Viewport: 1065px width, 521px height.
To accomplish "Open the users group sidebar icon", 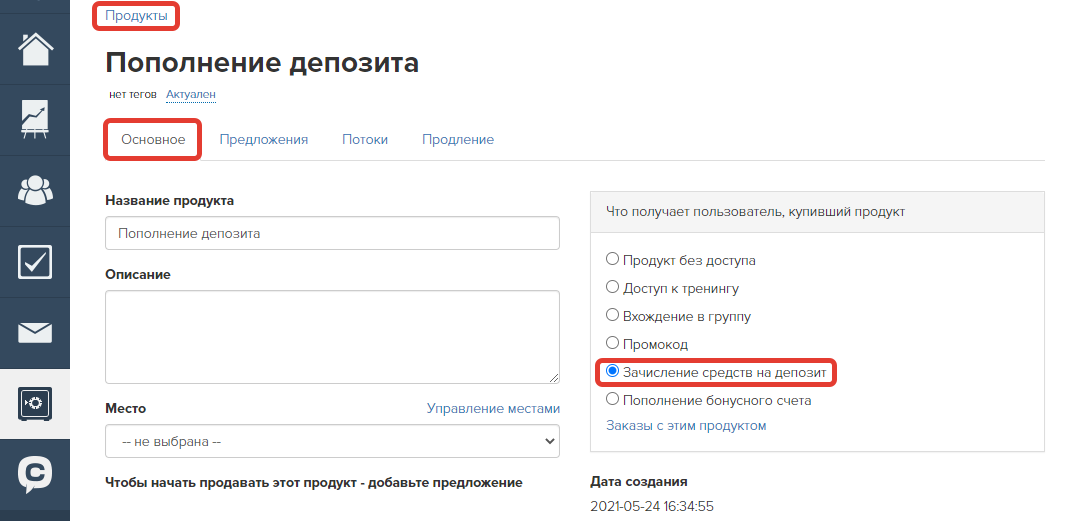I will [x=35, y=191].
